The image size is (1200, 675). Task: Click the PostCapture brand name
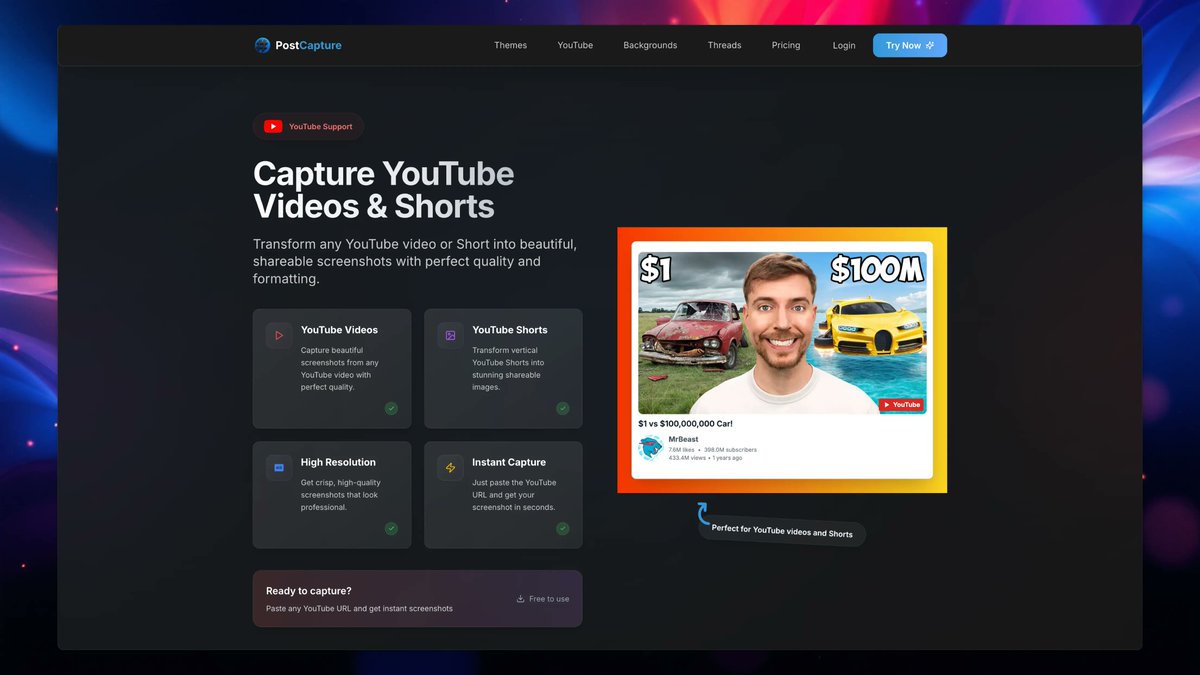point(308,45)
